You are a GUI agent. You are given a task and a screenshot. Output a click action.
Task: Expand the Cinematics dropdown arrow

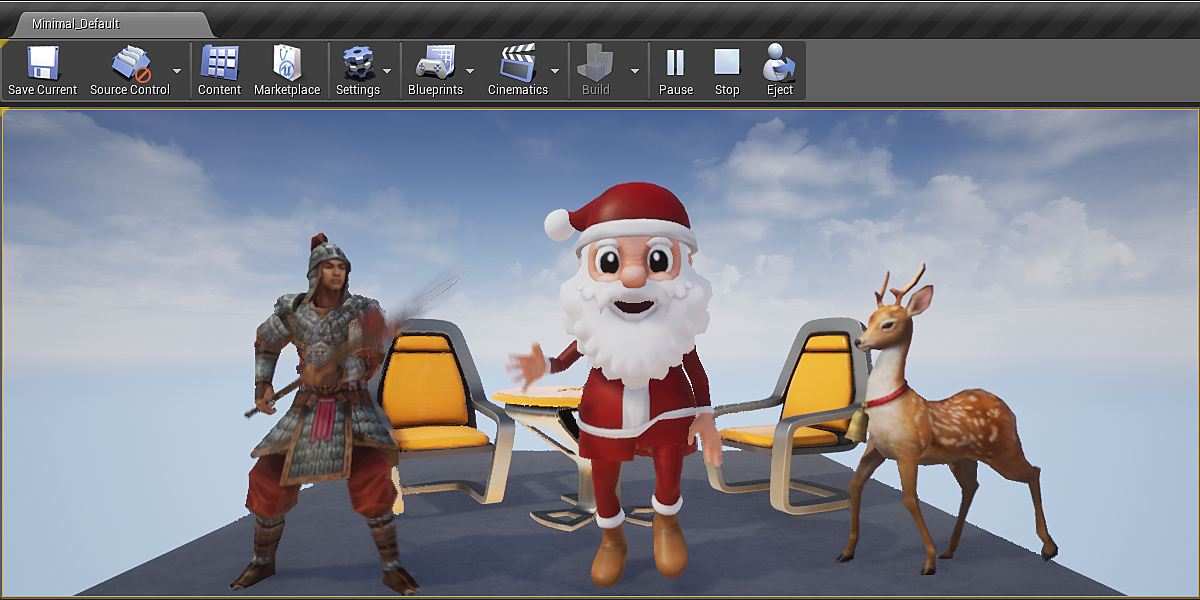pyautogui.click(x=555, y=71)
